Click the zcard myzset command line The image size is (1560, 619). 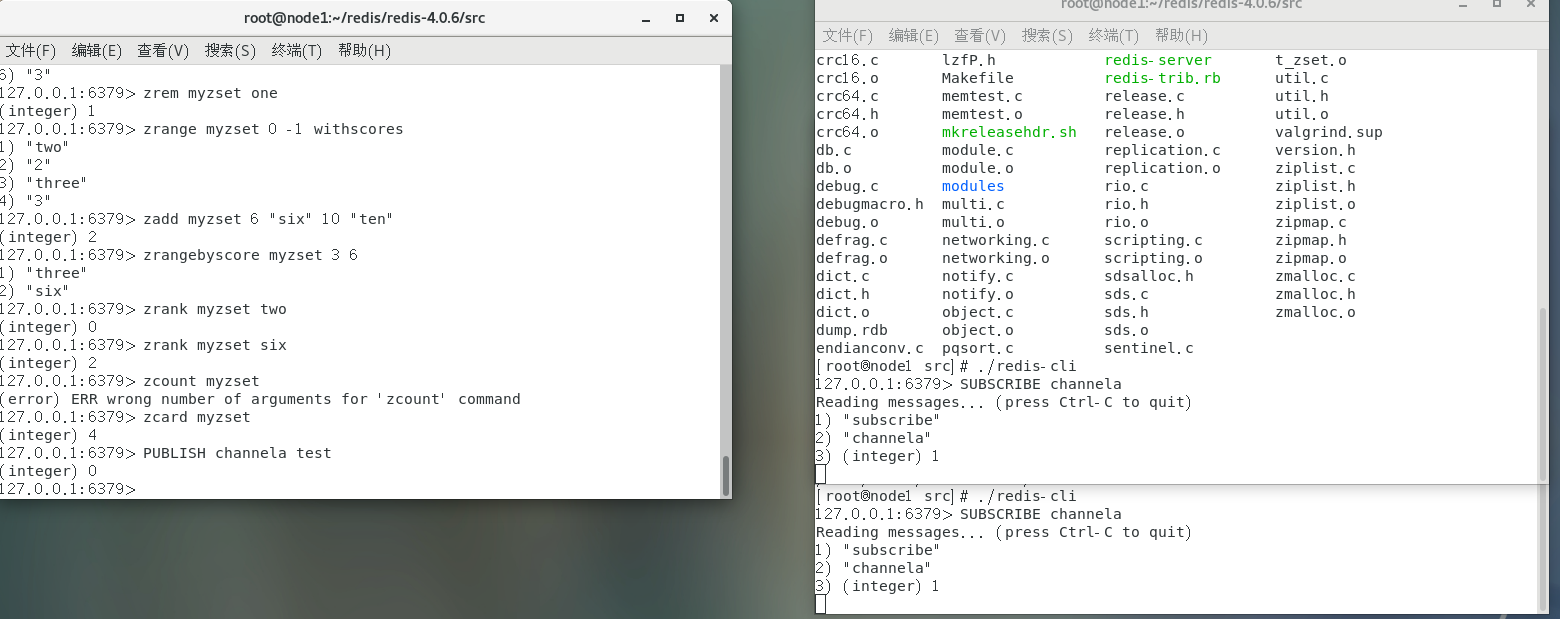pyautogui.click(x=125, y=417)
